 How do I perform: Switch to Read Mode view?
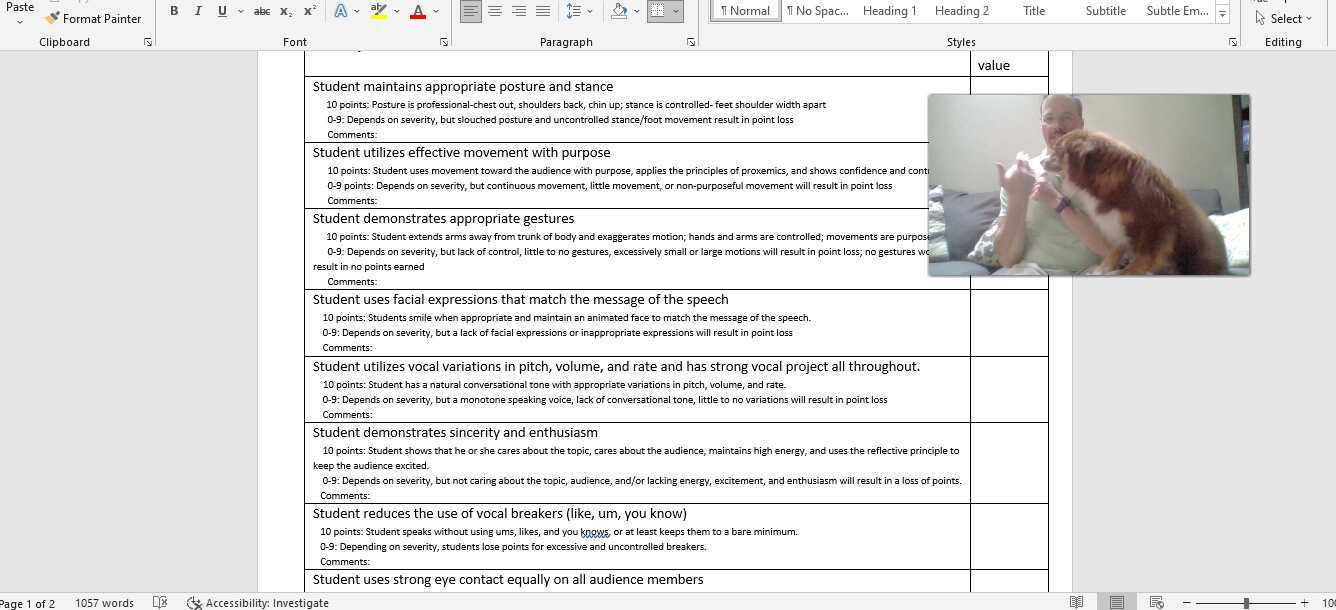(1076, 602)
